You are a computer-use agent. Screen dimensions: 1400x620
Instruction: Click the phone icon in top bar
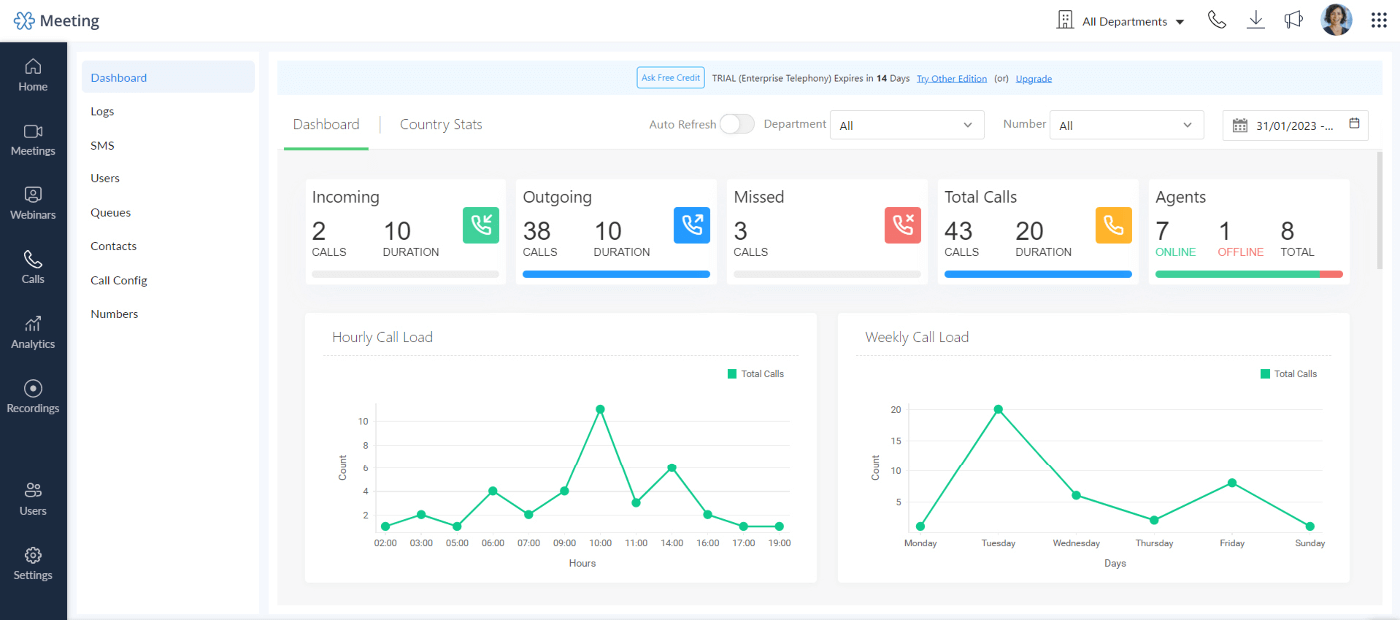pos(1216,19)
